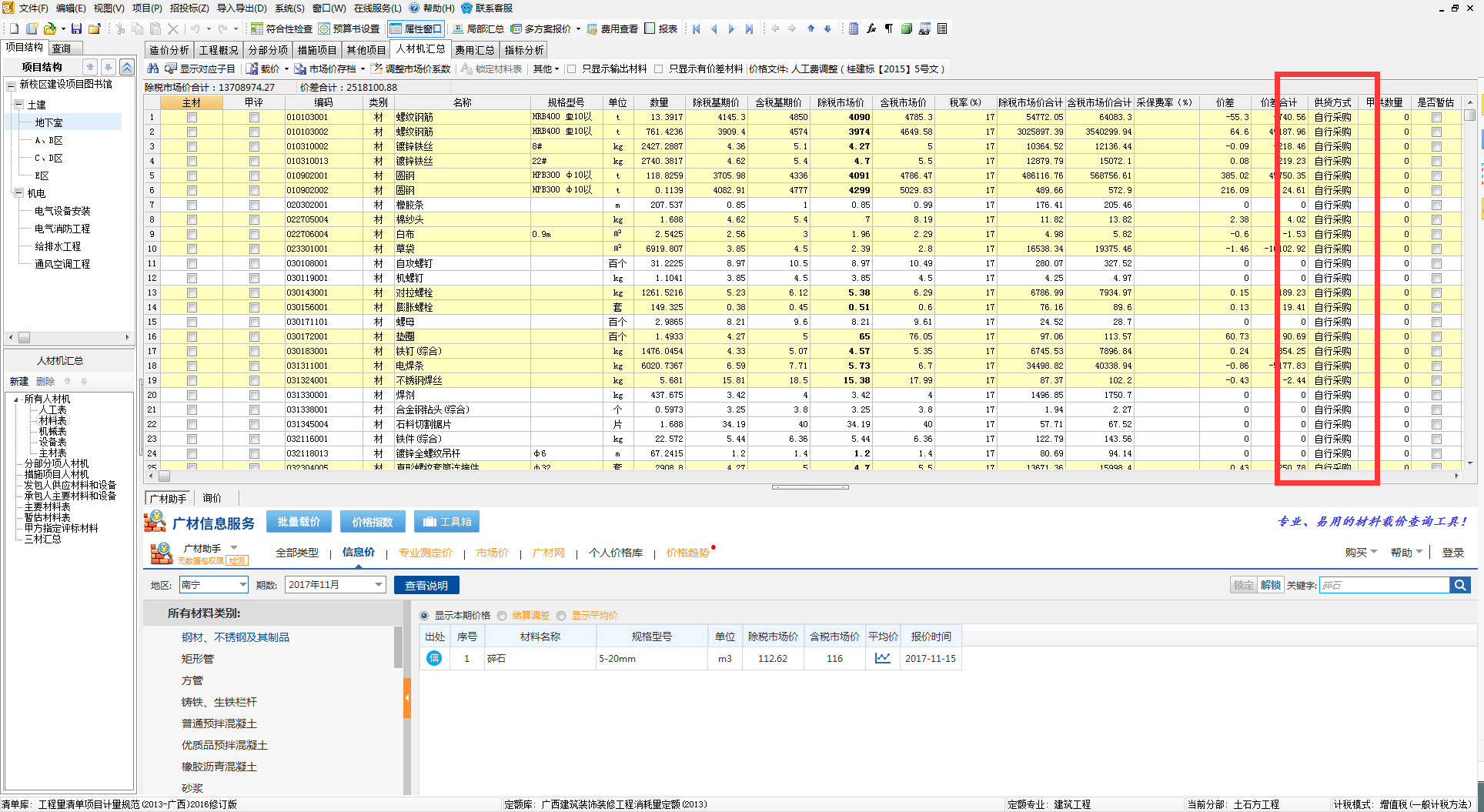Click the 工具箱 button
1484x812 pixels.
tap(447, 522)
